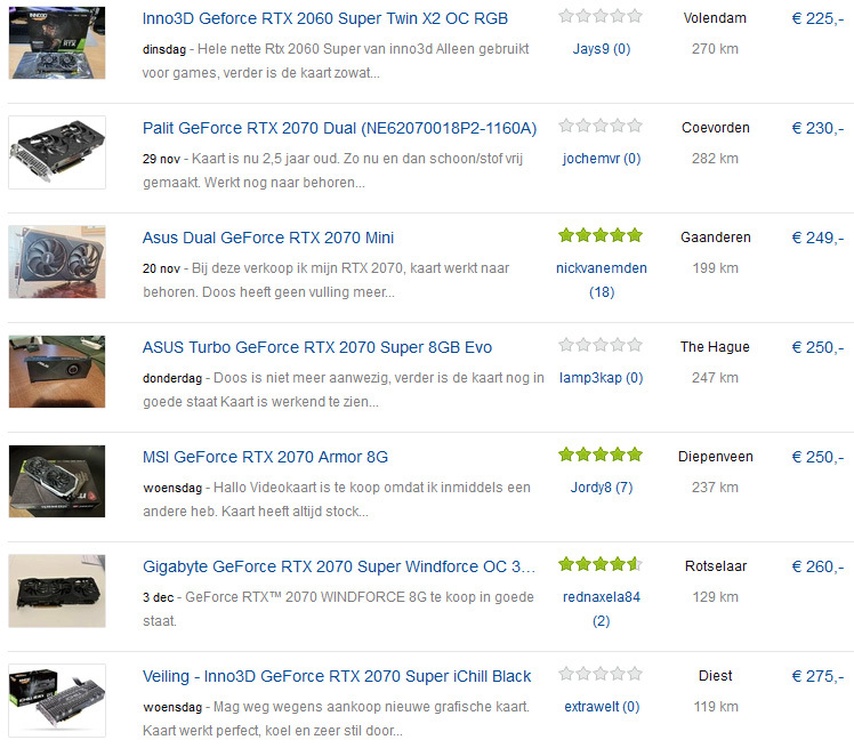The height and width of the screenshot is (748, 854).
Task: Select the ASUS Turbo GeForce RTX 2070 Super title
Action: (x=317, y=347)
